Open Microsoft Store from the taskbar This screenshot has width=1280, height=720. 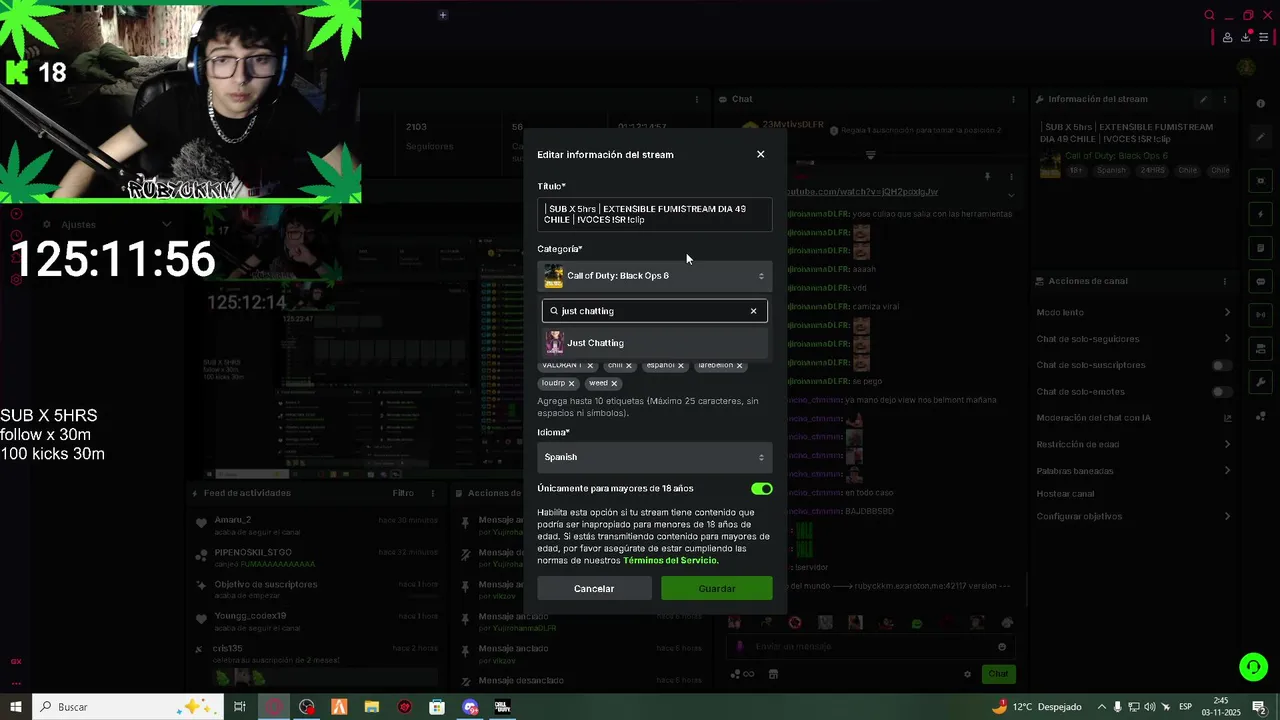tap(437, 707)
